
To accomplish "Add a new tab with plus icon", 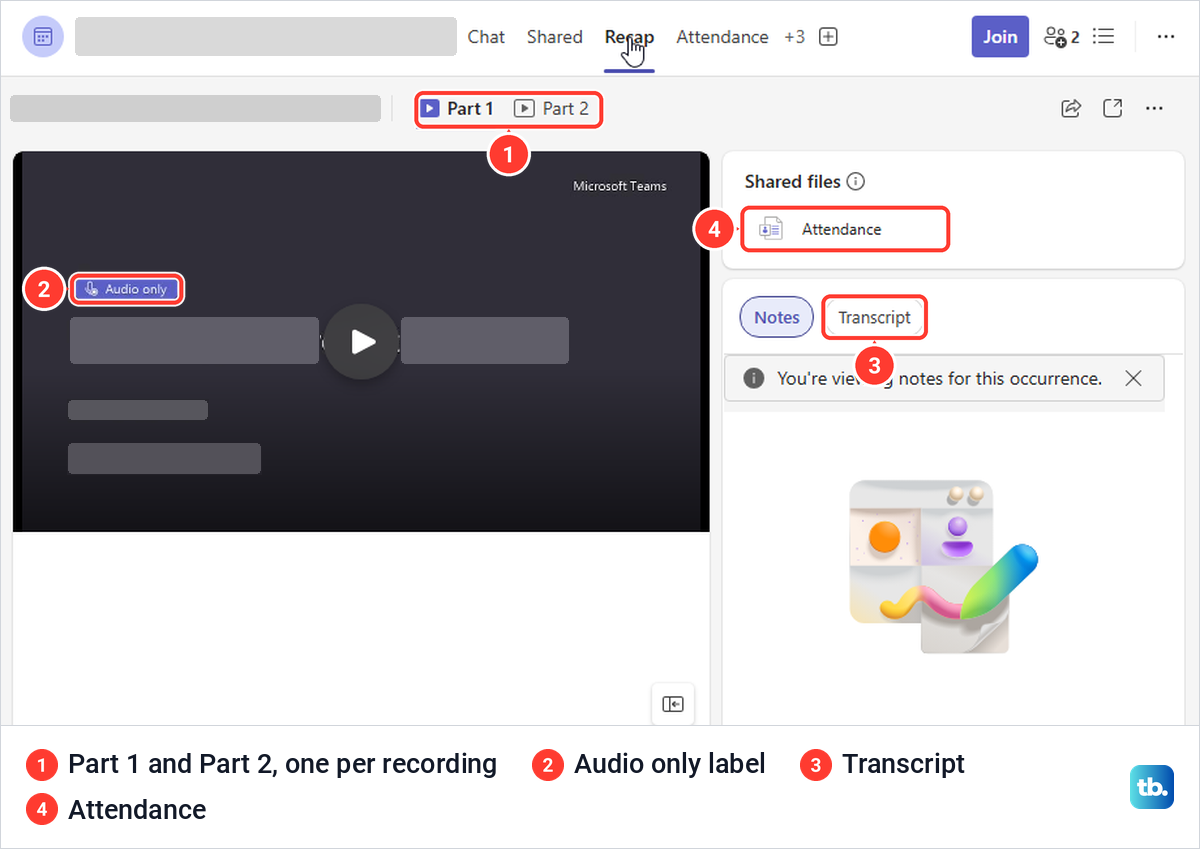I will (x=828, y=37).
